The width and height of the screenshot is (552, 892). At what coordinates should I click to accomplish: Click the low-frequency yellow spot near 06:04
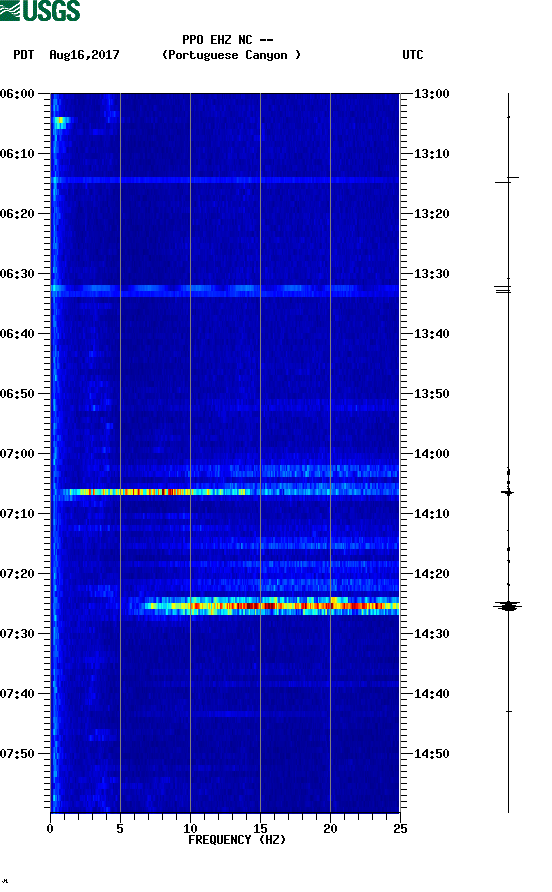60,121
